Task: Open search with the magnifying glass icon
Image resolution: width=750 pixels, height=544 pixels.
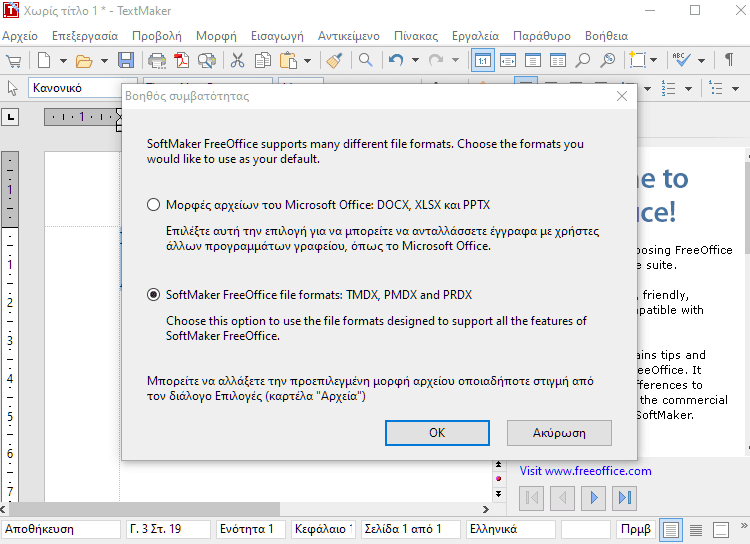Action: tap(365, 61)
